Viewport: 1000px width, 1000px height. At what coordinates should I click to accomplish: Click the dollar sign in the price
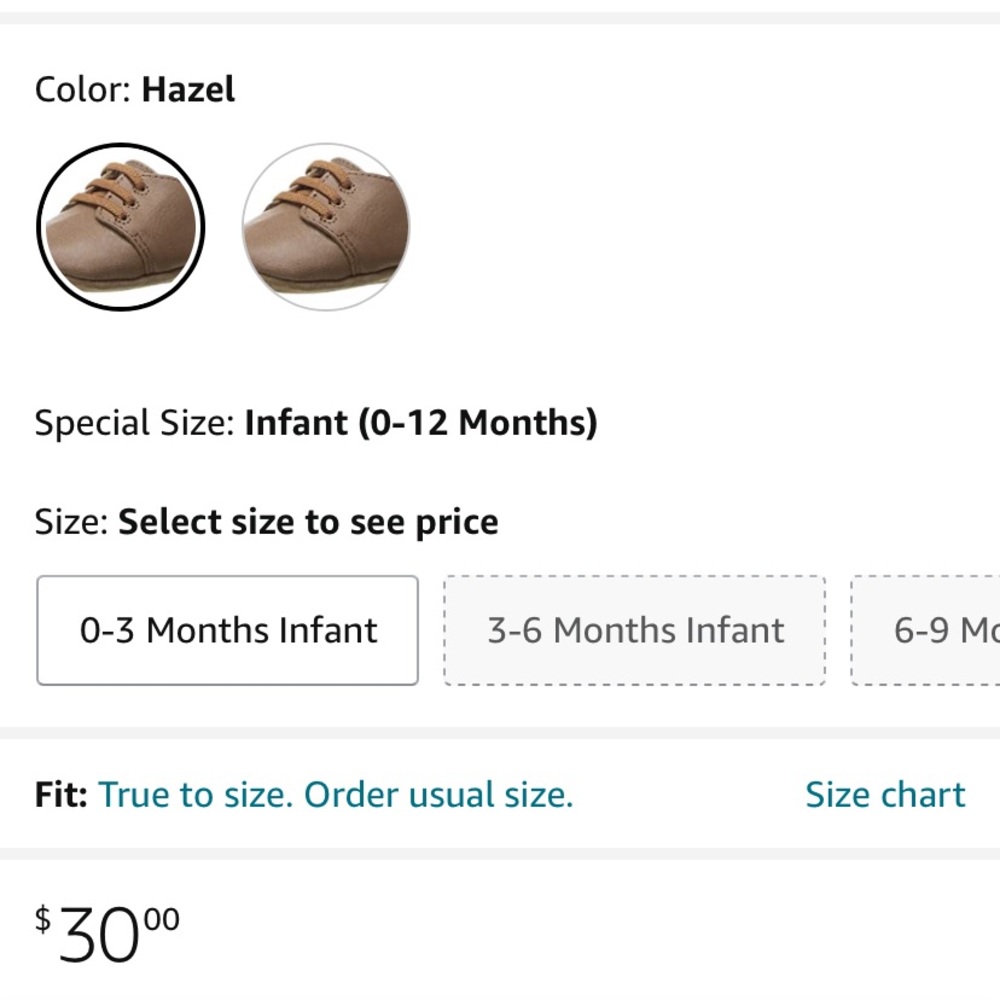pos(43,919)
